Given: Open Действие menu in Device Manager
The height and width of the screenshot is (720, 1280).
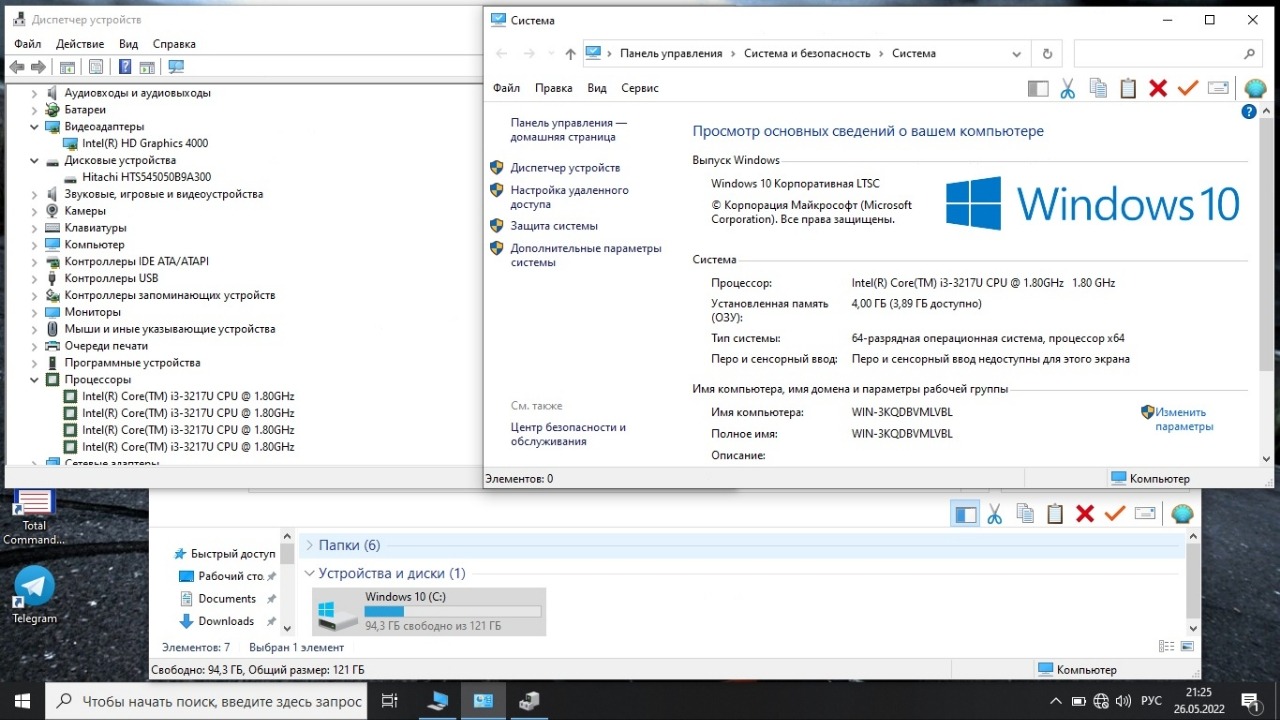Looking at the screenshot, I should [x=80, y=44].
